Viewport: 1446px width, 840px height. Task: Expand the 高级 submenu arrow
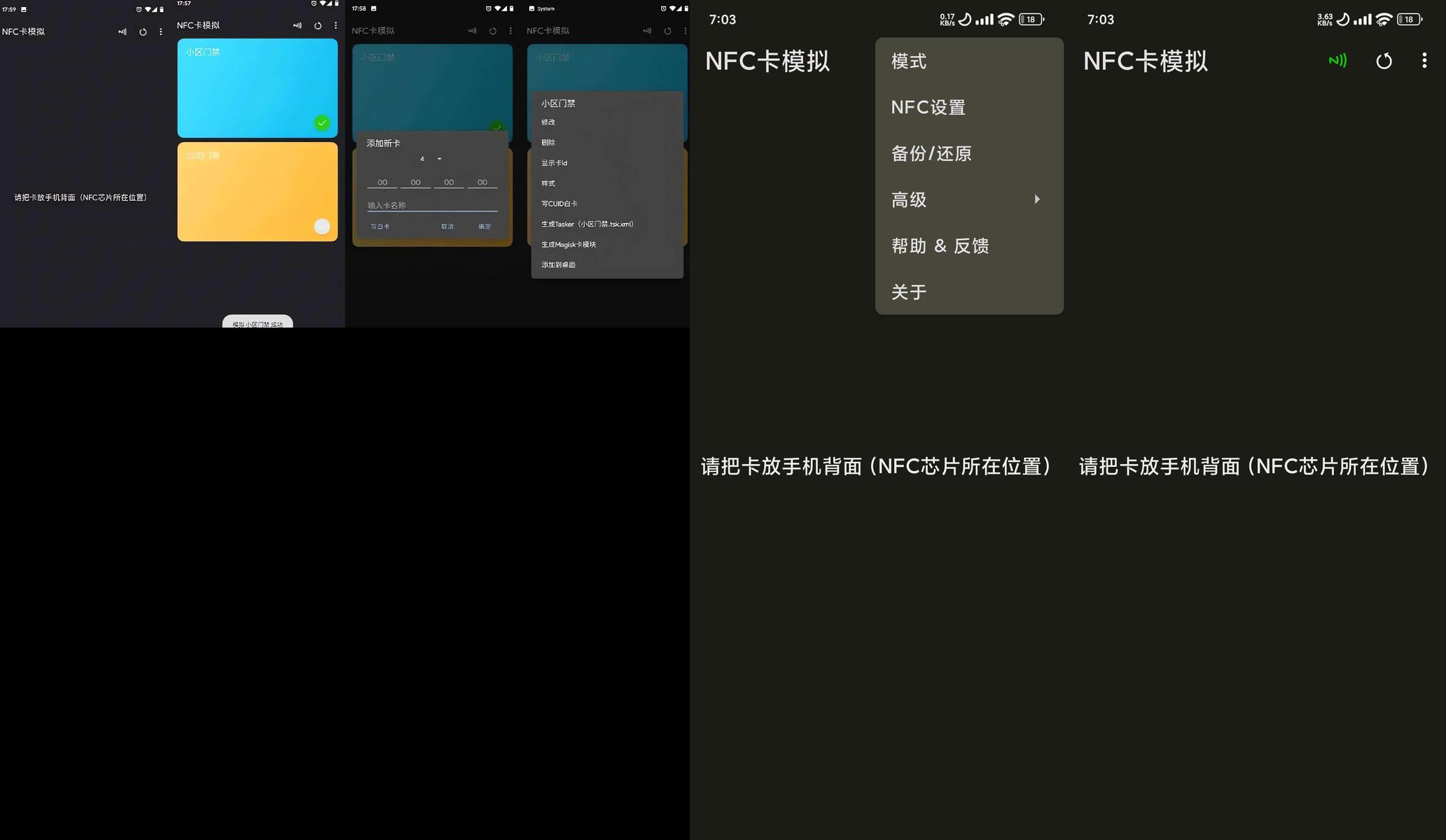[x=1037, y=199]
